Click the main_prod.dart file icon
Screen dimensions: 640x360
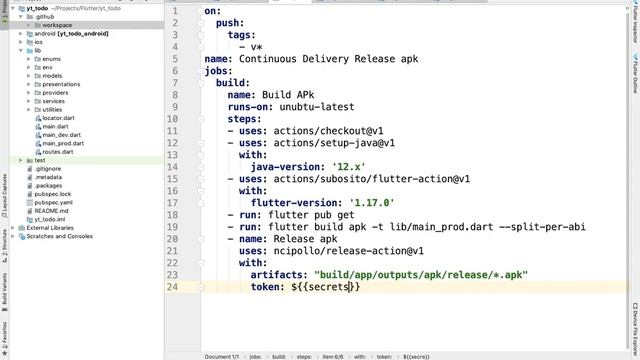point(38,143)
